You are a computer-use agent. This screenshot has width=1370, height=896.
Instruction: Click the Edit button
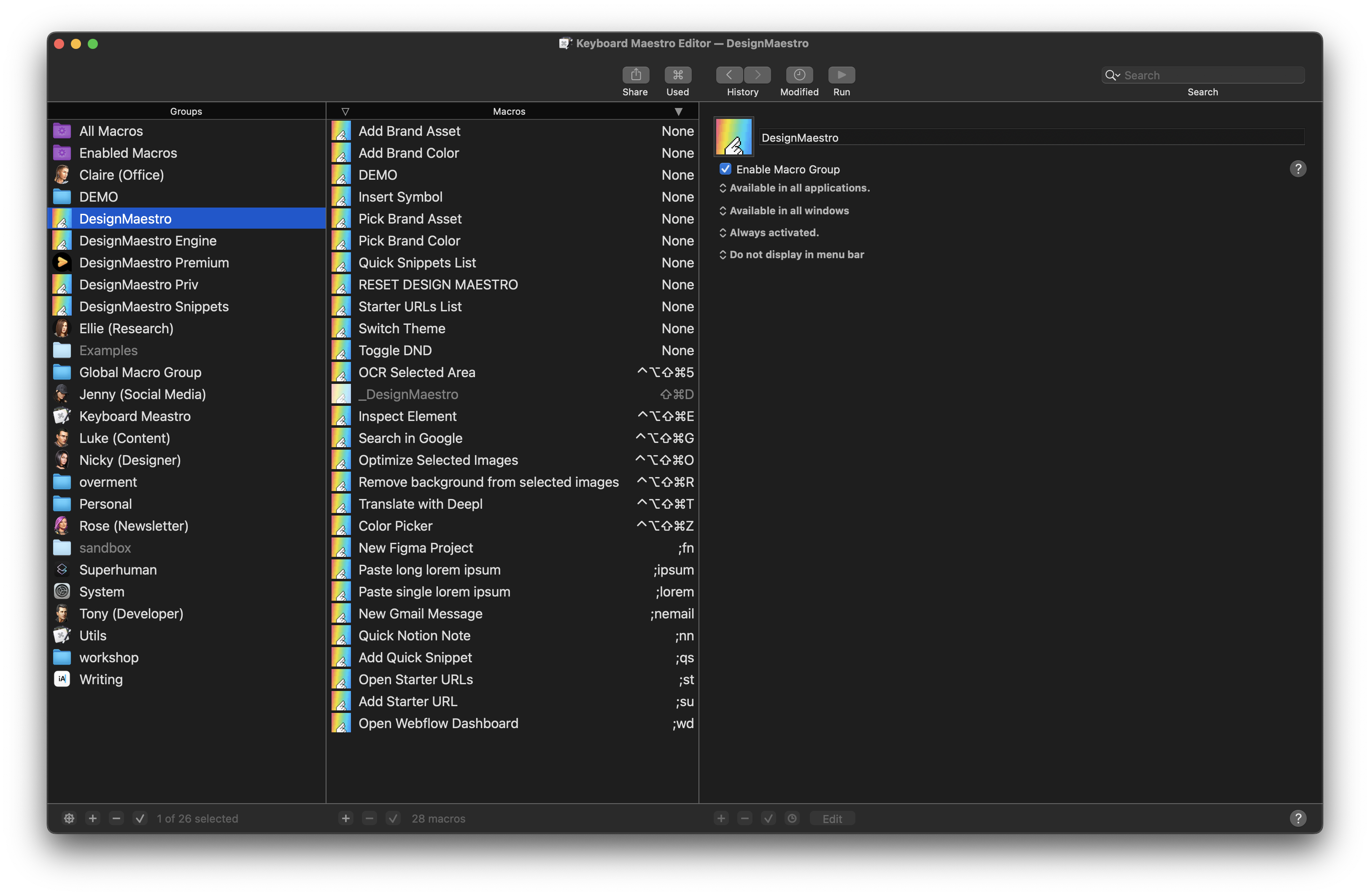(x=832, y=818)
